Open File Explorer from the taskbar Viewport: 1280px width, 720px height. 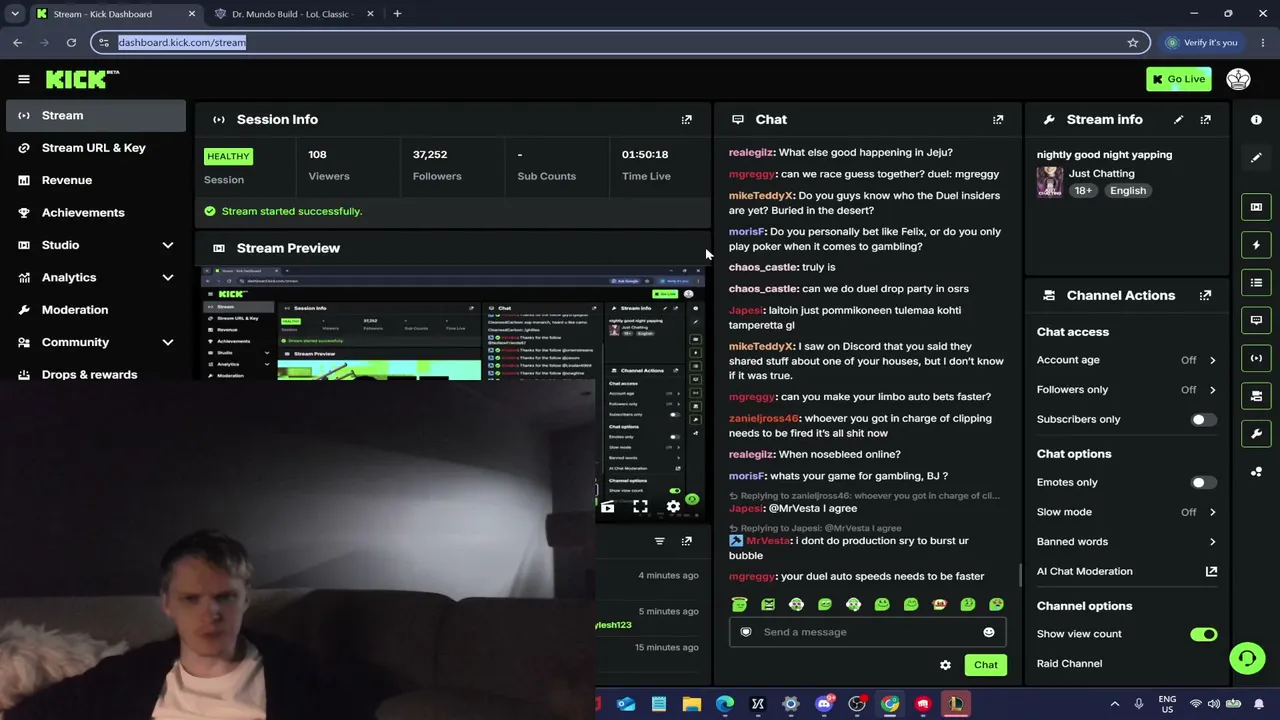pos(692,704)
